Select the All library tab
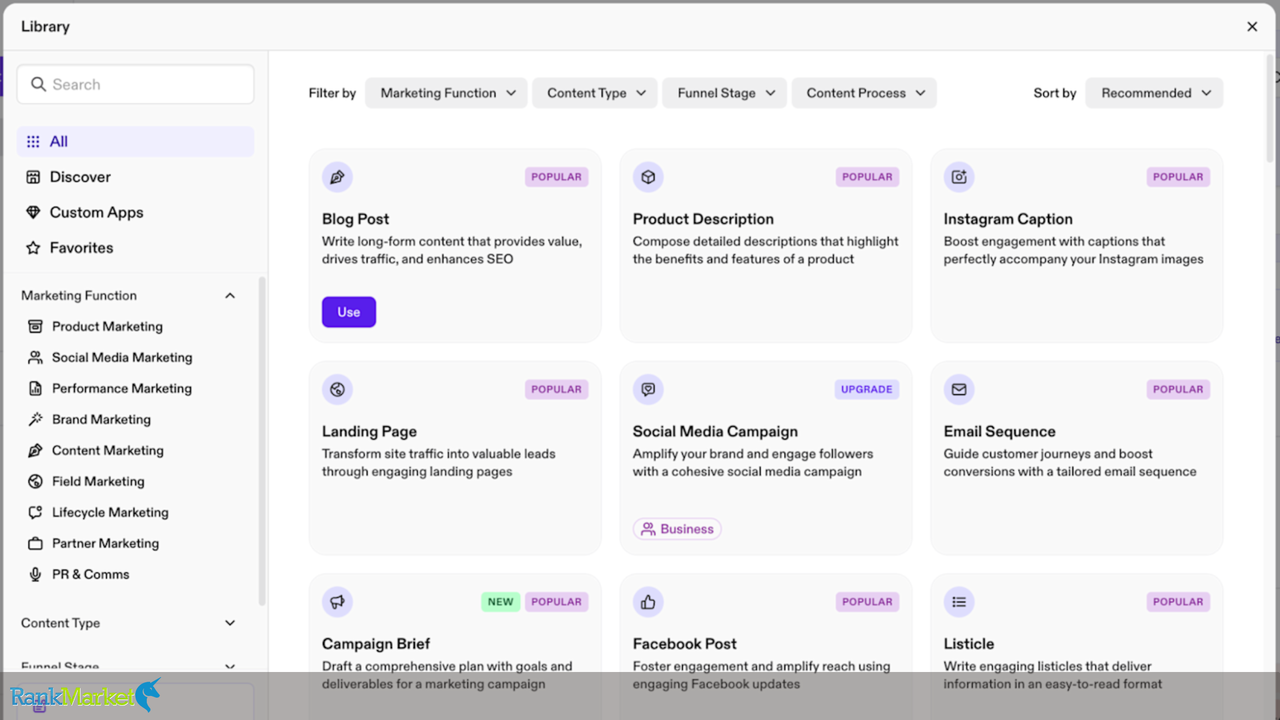Screen dimensions: 1280x720 (x=135, y=142)
